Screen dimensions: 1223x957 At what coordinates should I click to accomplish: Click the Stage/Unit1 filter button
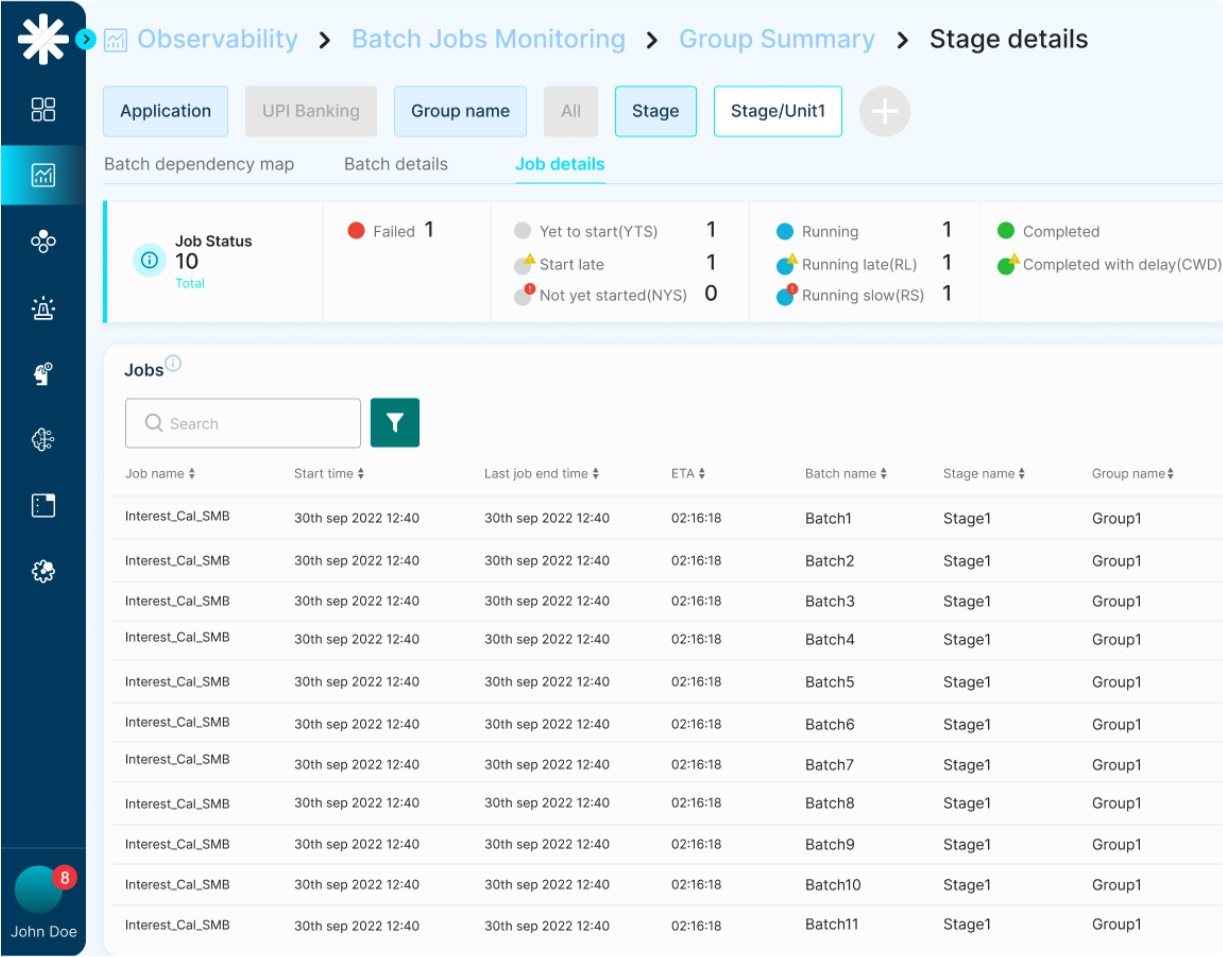(x=777, y=111)
